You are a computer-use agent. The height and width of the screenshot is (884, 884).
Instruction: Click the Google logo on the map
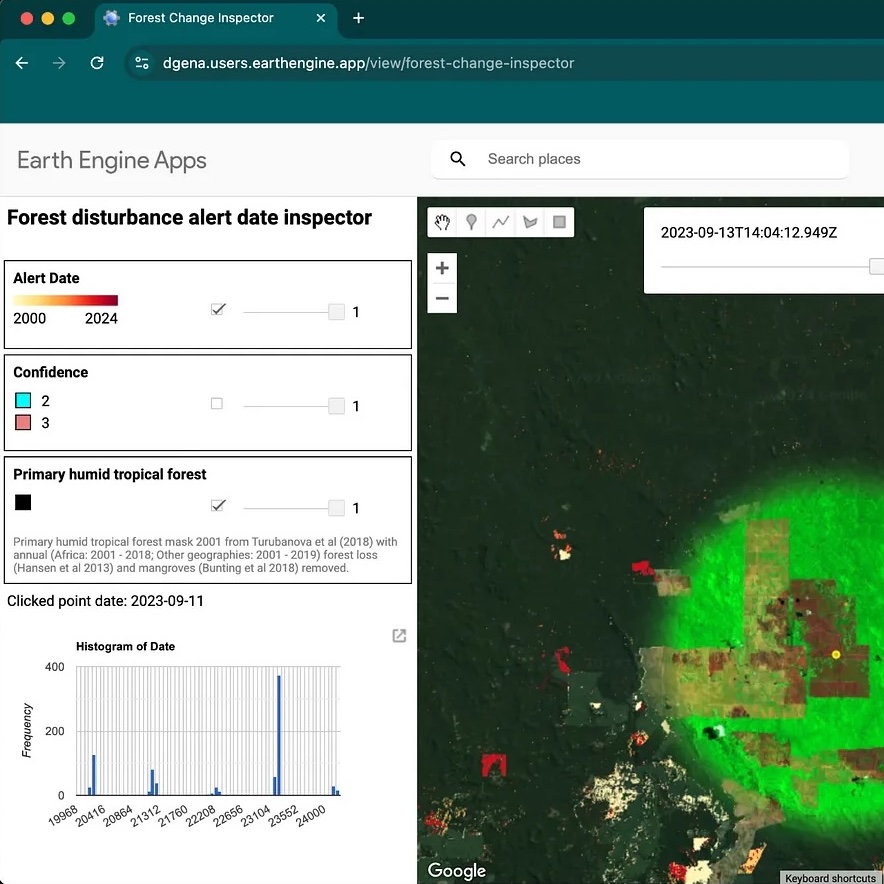[457, 871]
